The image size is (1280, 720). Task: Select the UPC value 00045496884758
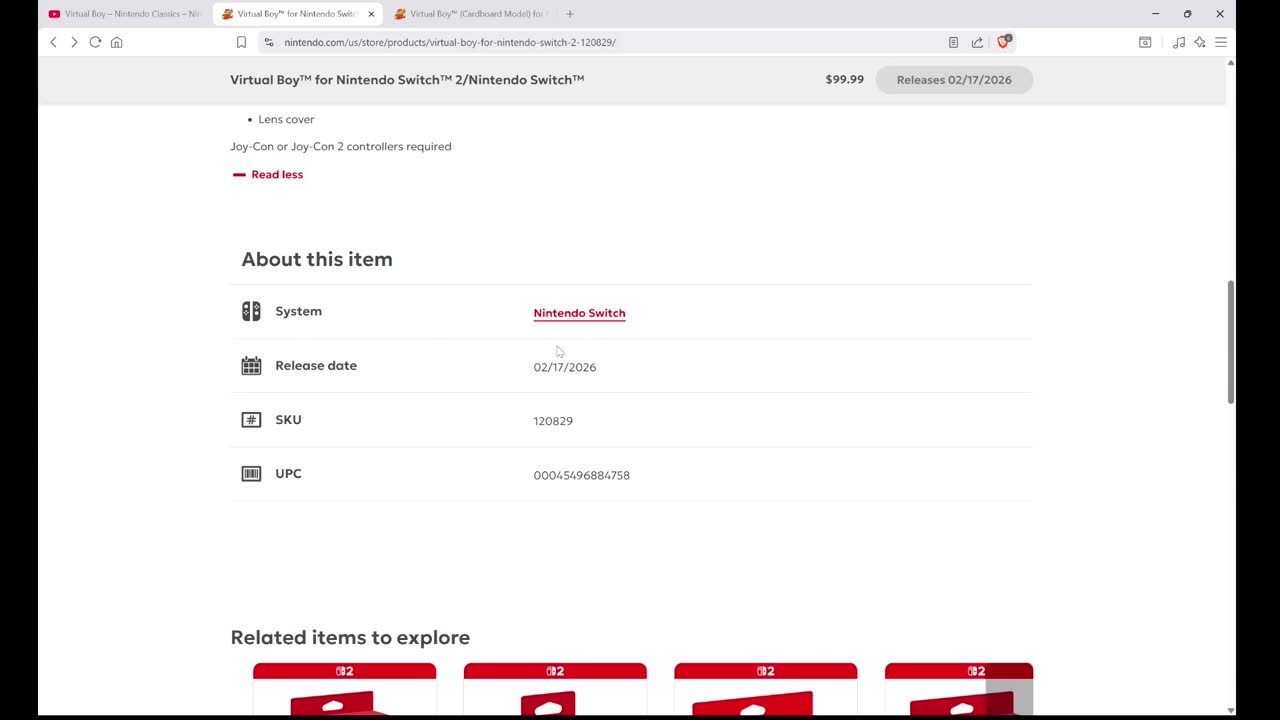point(581,475)
